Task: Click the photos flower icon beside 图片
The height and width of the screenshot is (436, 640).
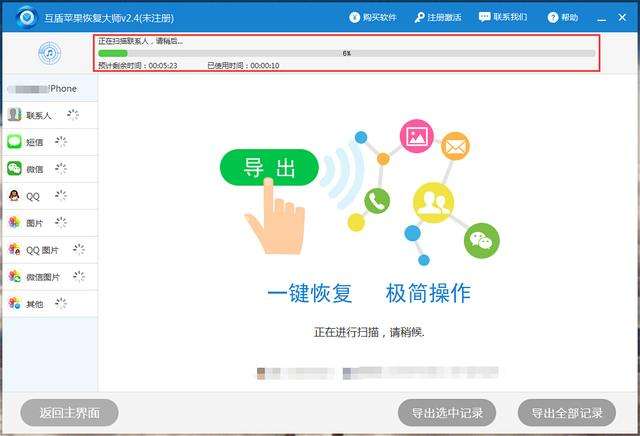Action: pos(14,222)
